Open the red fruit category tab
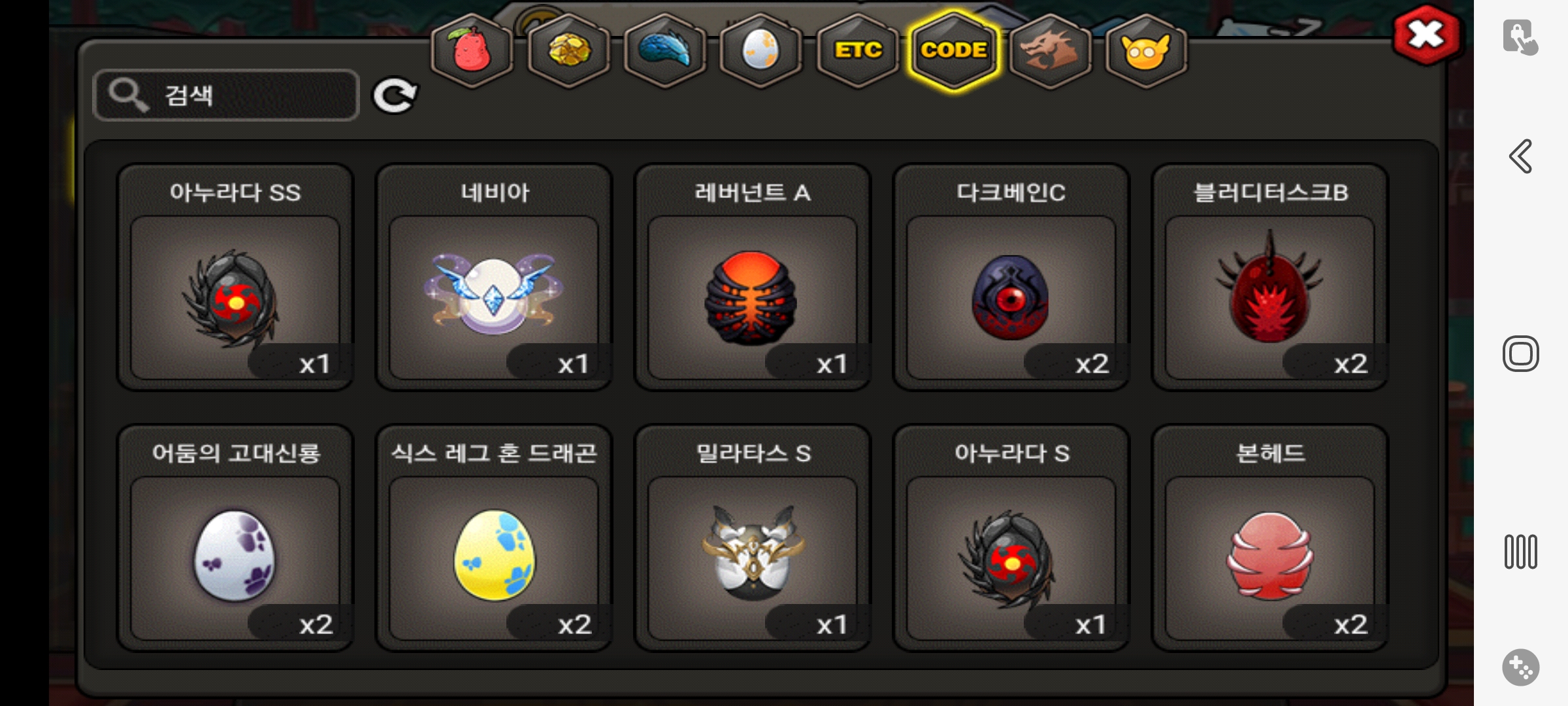This screenshot has height=706, width=1568. coord(472,50)
